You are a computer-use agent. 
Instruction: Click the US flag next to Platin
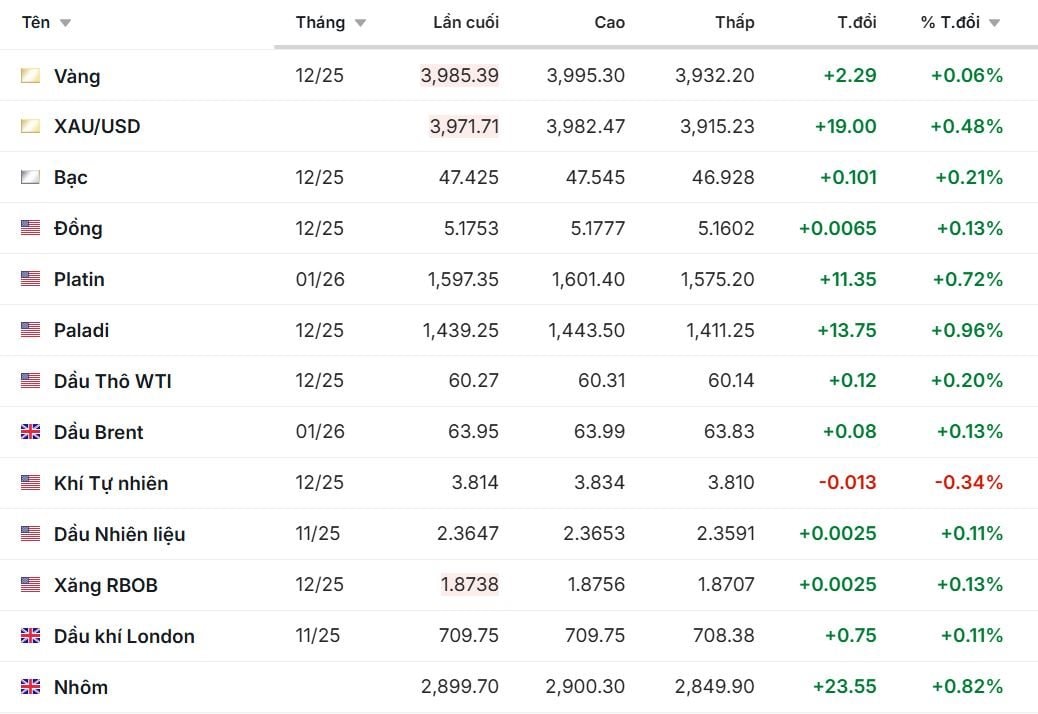pyautogui.click(x=31, y=279)
